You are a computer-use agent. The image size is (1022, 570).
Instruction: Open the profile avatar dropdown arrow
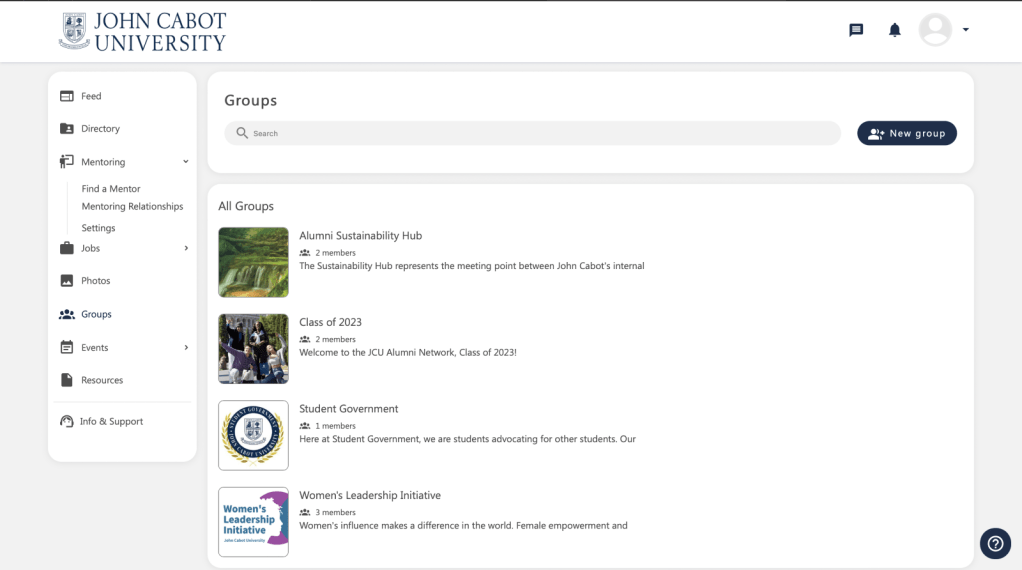966,30
